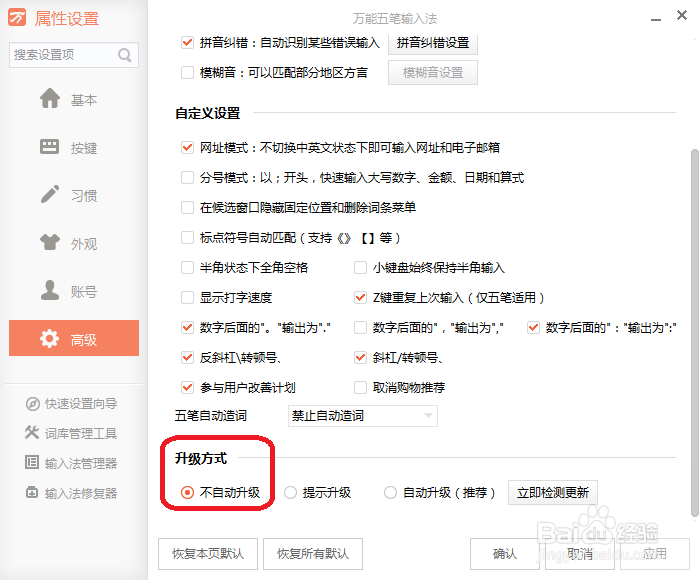The width and height of the screenshot is (700, 580).
Task: Select 自动升级（推荐）radio button
Action: pyautogui.click(x=391, y=492)
